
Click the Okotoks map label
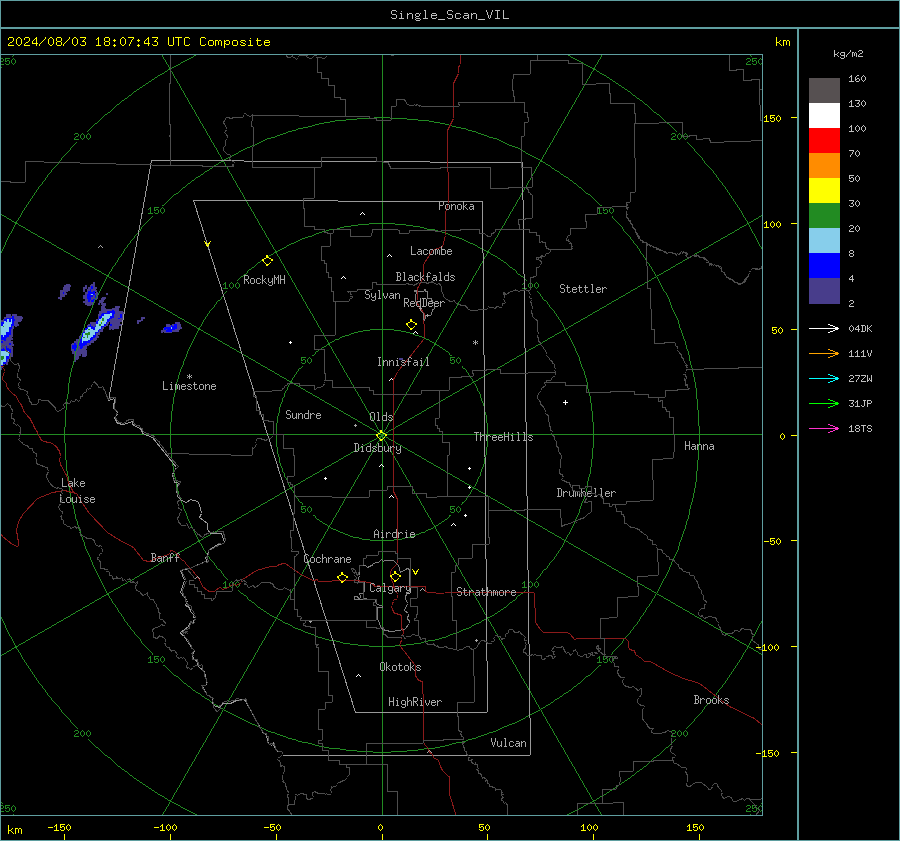point(400,667)
